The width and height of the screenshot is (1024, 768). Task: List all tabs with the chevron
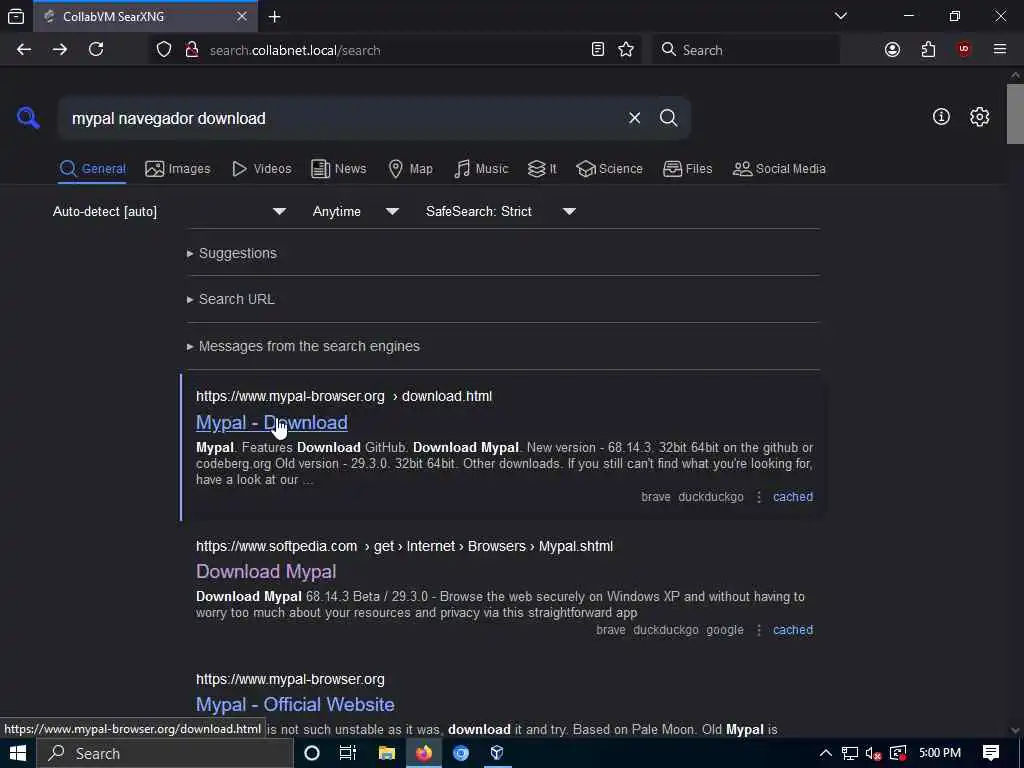coord(840,16)
